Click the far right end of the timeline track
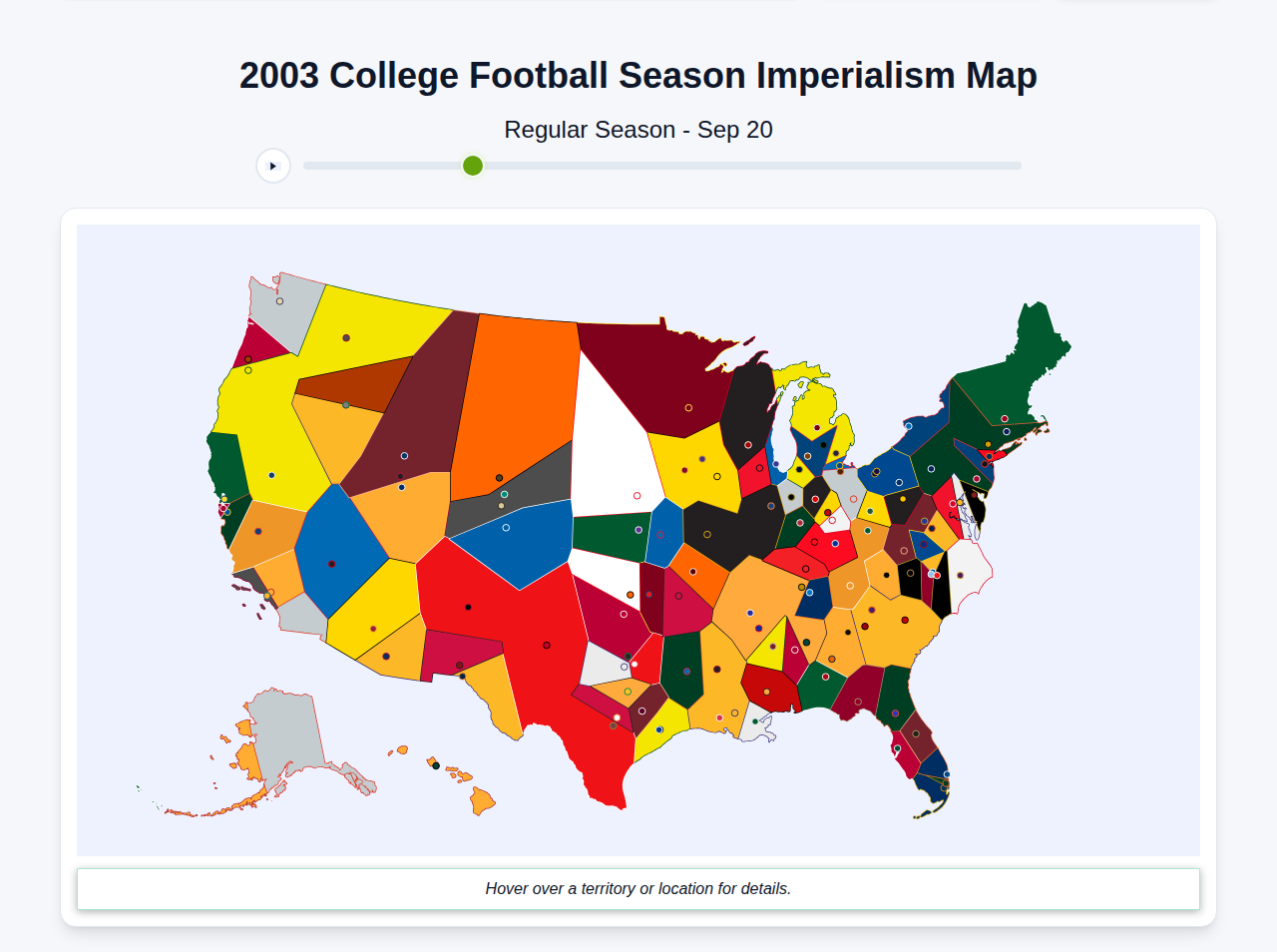 pyautogui.click(x=1016, y=166)
